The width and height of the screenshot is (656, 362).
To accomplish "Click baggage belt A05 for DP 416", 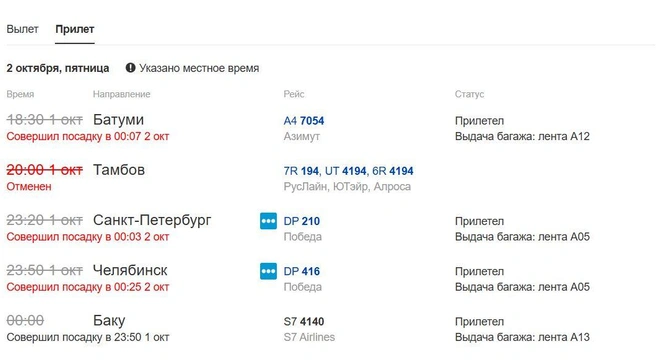I will [522, 287].
